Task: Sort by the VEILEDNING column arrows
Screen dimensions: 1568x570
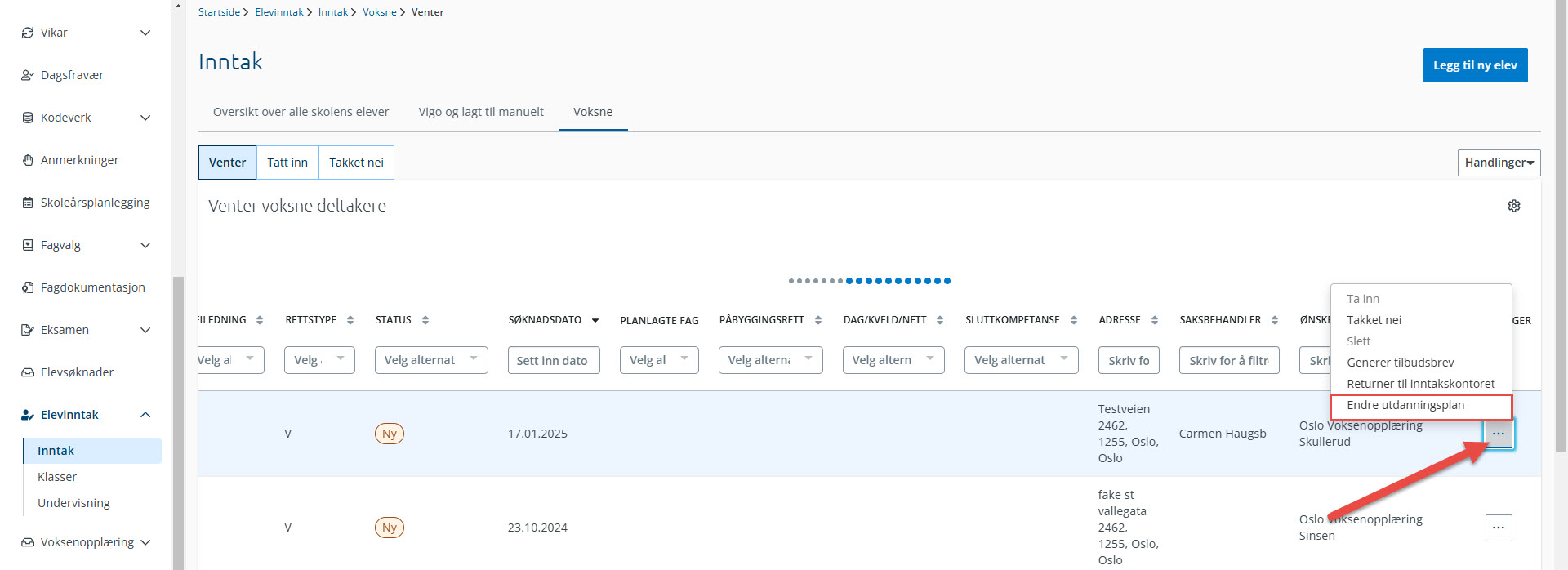Action: point(260,320)
